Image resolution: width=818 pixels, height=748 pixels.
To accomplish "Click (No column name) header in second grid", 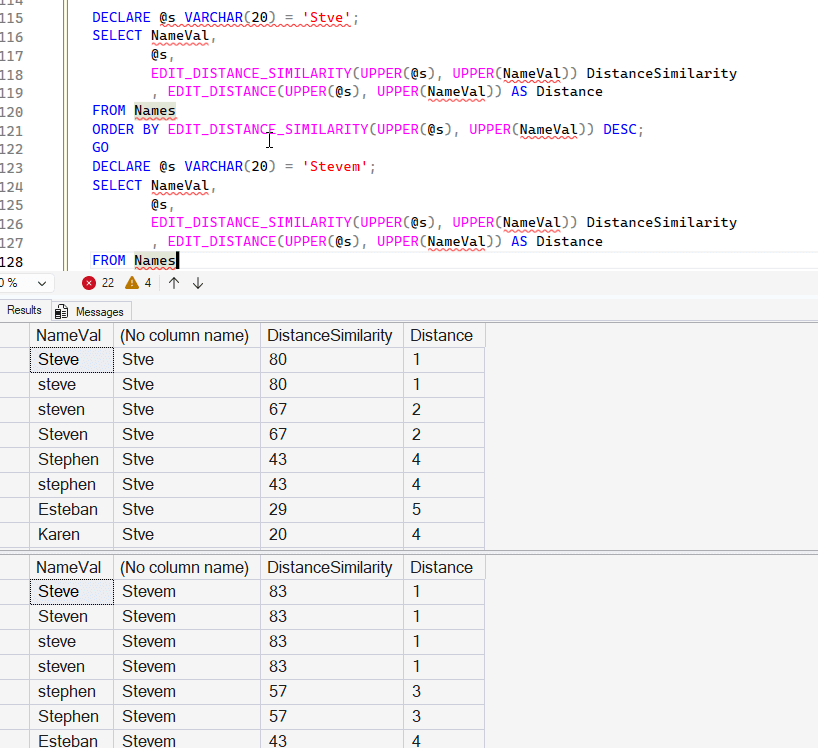I will click(184, 567).
